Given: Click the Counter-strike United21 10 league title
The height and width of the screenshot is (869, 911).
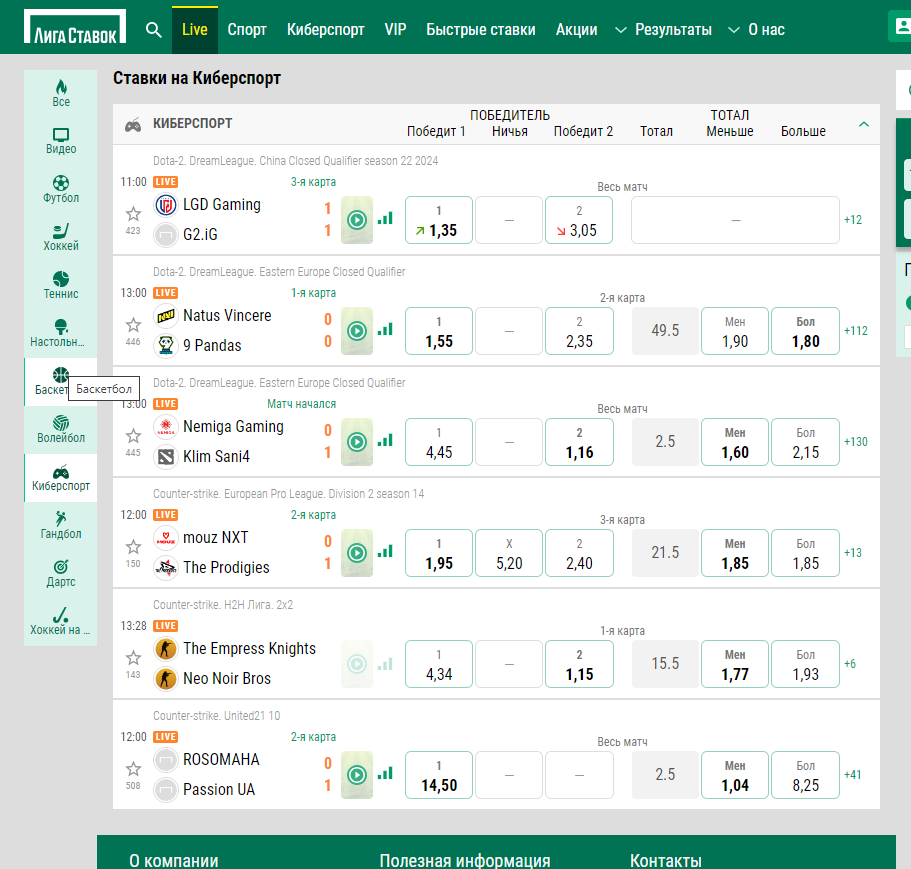Looking at the screenshot, I should click(x=216, y=716).
